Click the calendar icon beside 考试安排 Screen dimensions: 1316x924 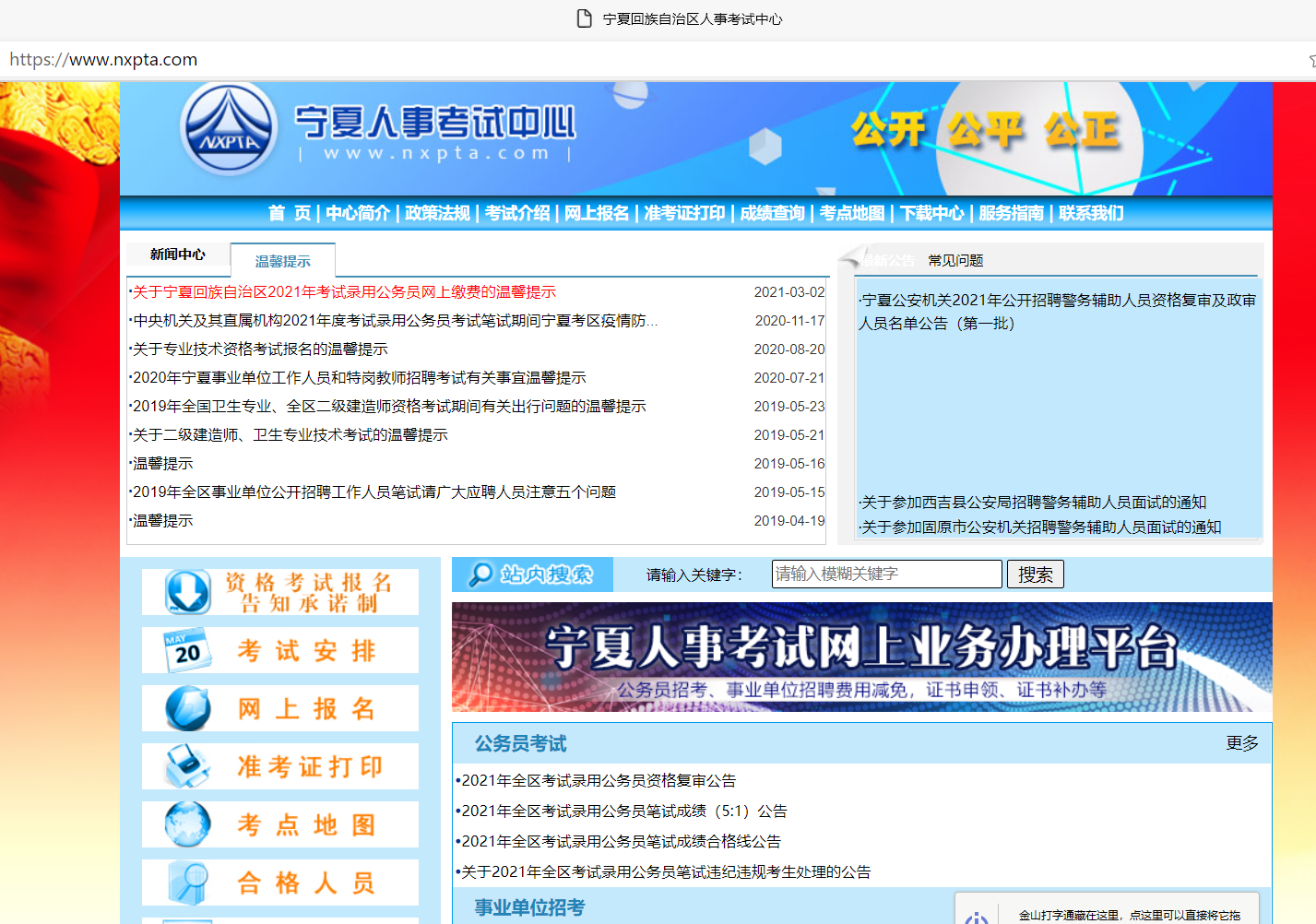pyautogui.click(x=187, y=650)
